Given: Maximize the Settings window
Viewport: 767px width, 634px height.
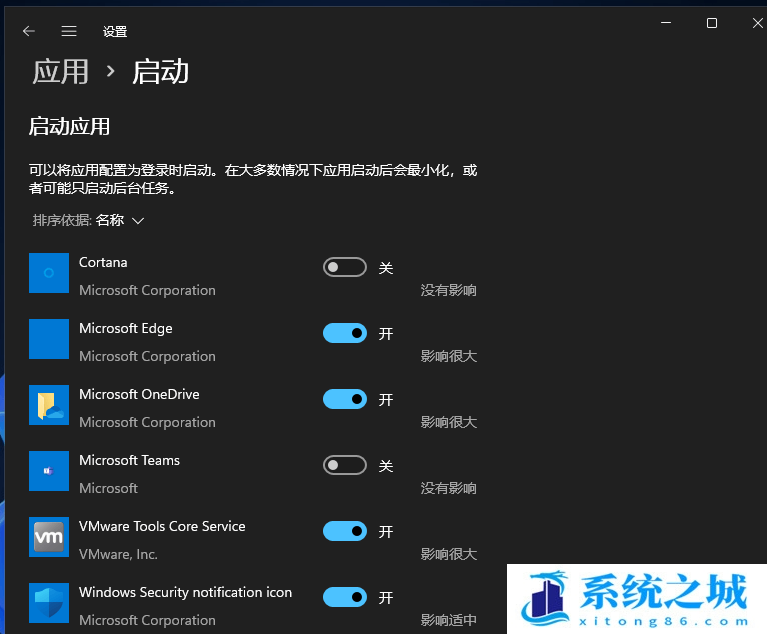Looking at the screenshot, I should [712, 23].
